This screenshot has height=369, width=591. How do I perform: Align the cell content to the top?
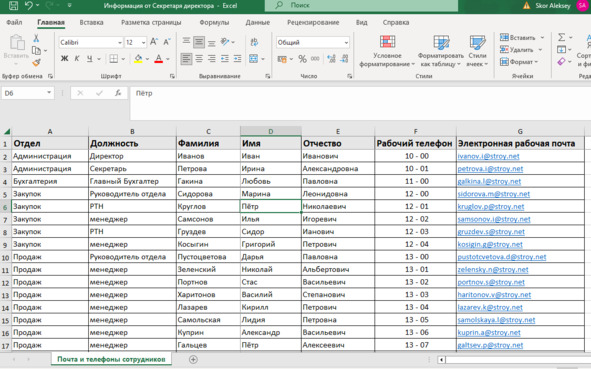click(186, 42)
